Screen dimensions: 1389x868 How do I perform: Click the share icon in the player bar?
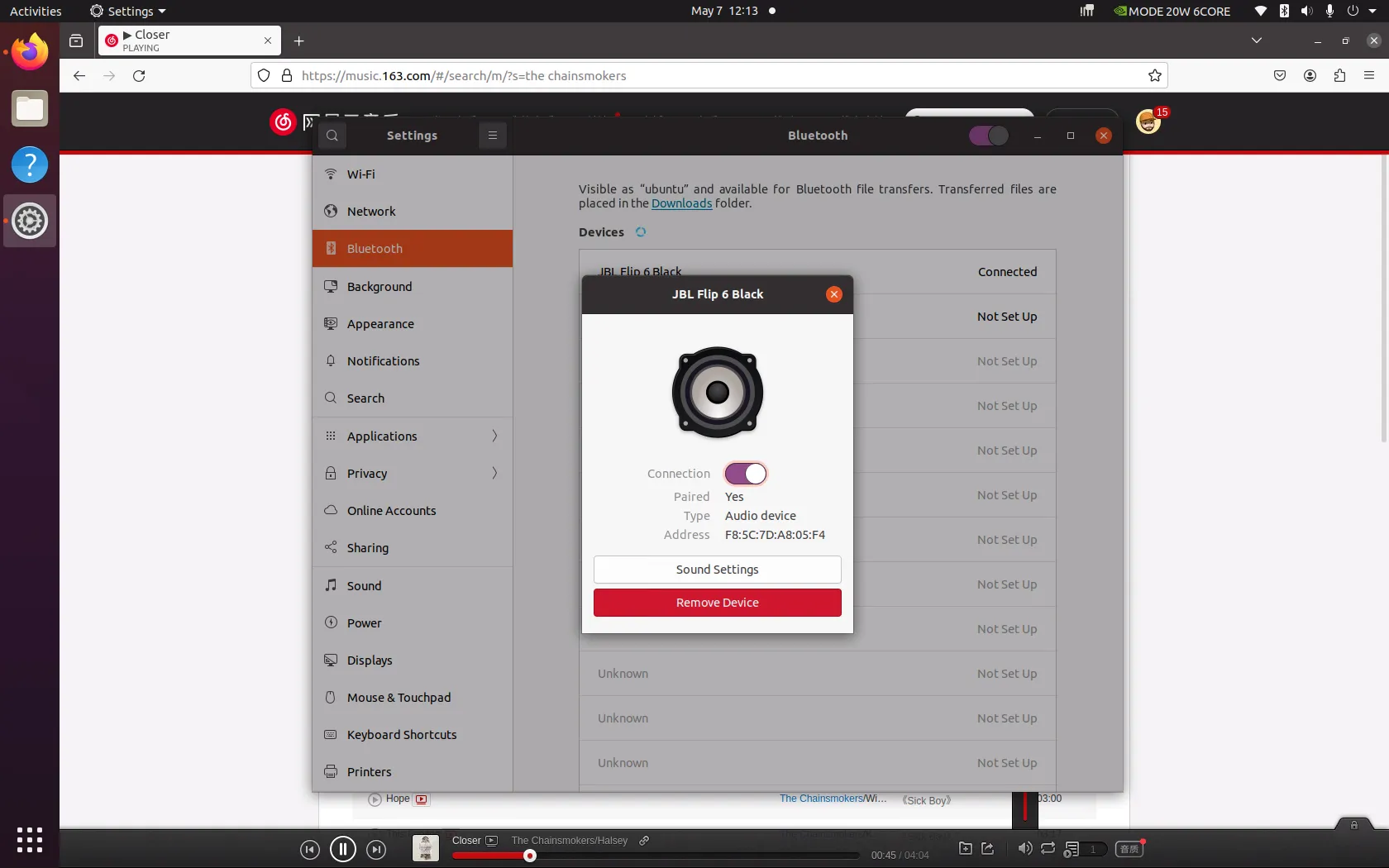coord(987,848)
